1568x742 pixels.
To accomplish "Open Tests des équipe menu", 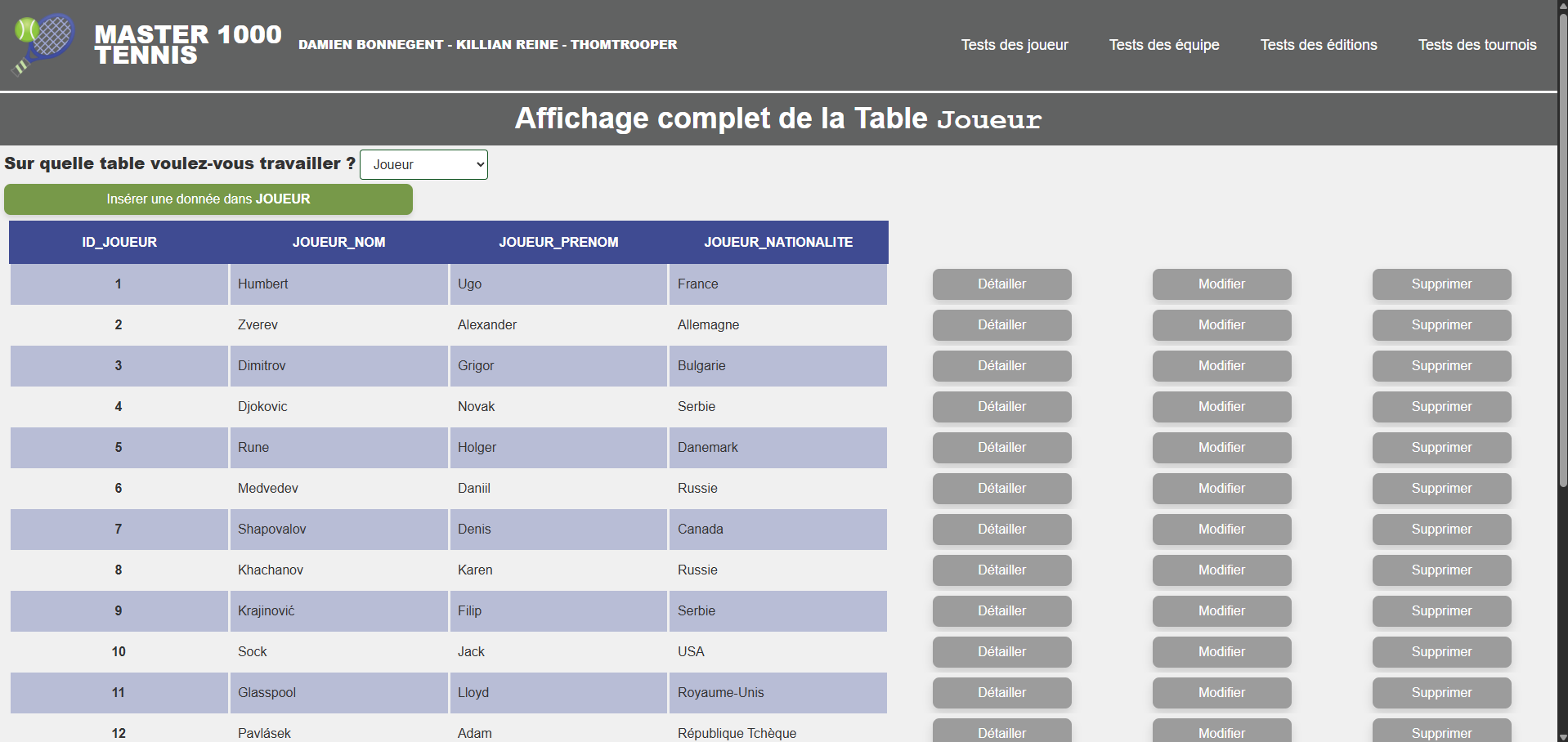I will click(1164, 45).
